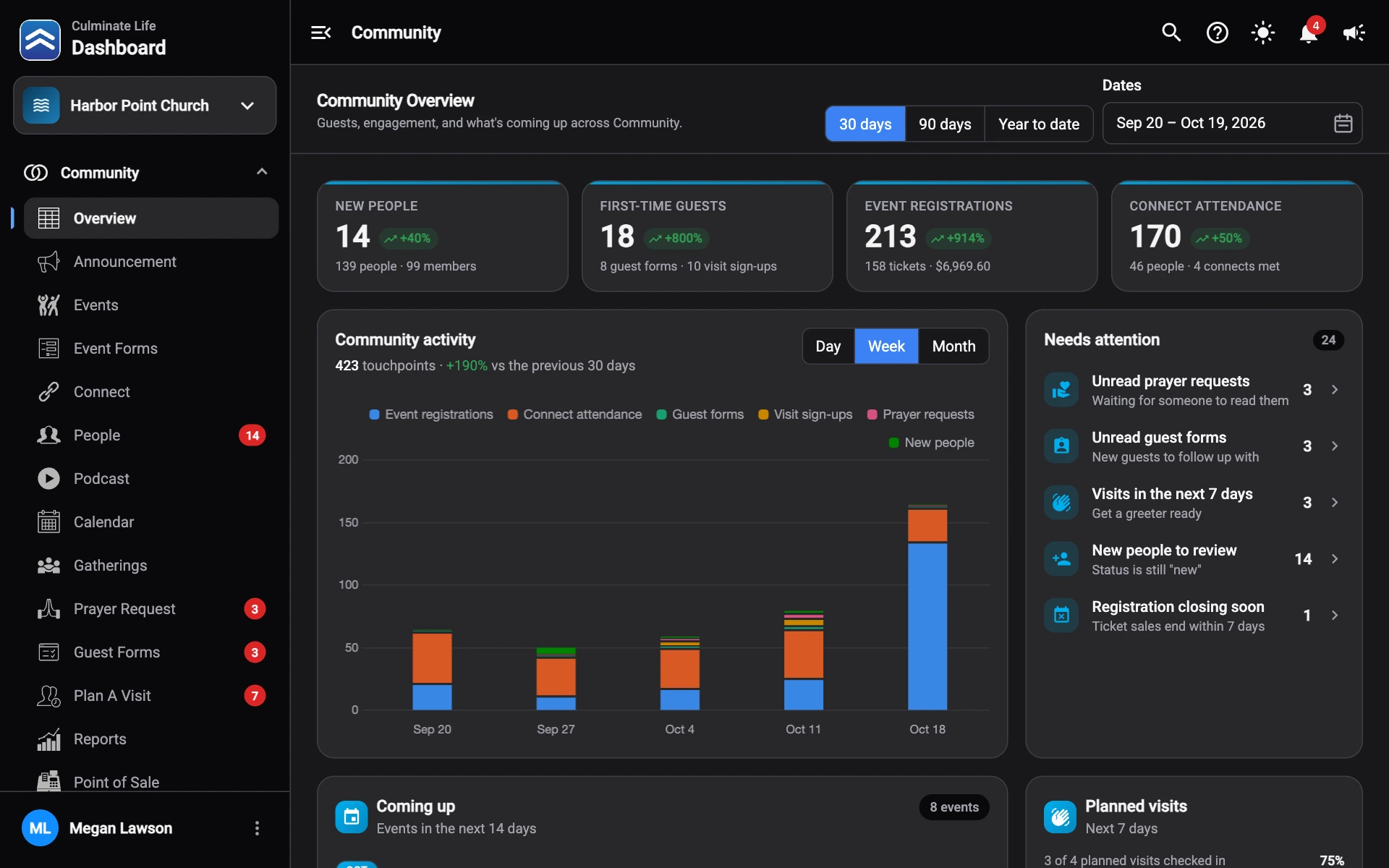Toggle Prayer requests legend series

tap(920, 414)
